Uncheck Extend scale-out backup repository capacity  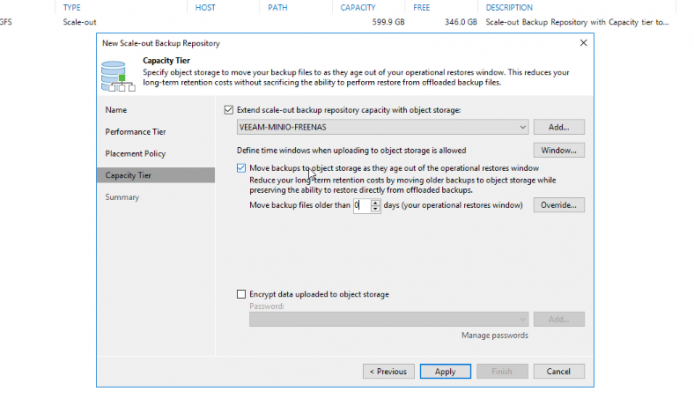point(228,110)
